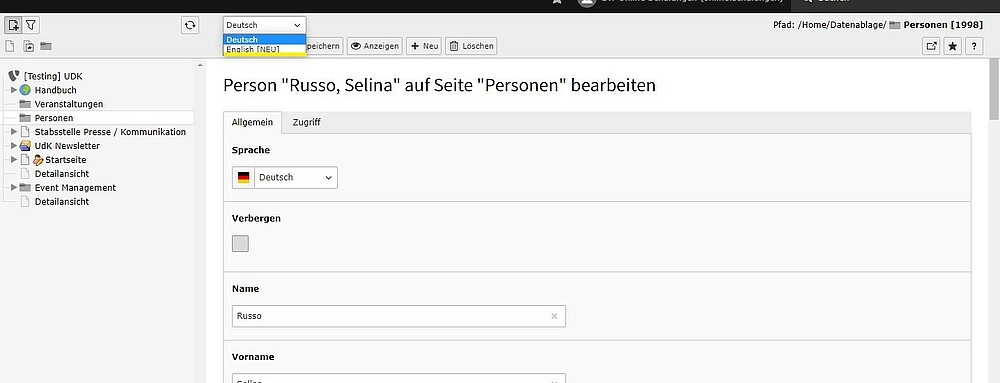This screenshot has height=383, width=1000.
Task: Select [Testing] UDK root in page tree
Action: tap(53, 76)
